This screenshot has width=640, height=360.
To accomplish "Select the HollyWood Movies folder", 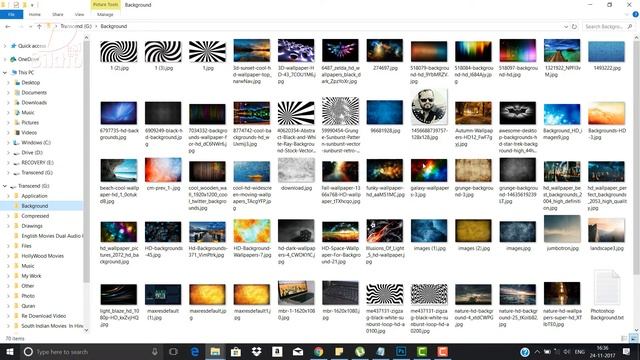I will (42, 256).
